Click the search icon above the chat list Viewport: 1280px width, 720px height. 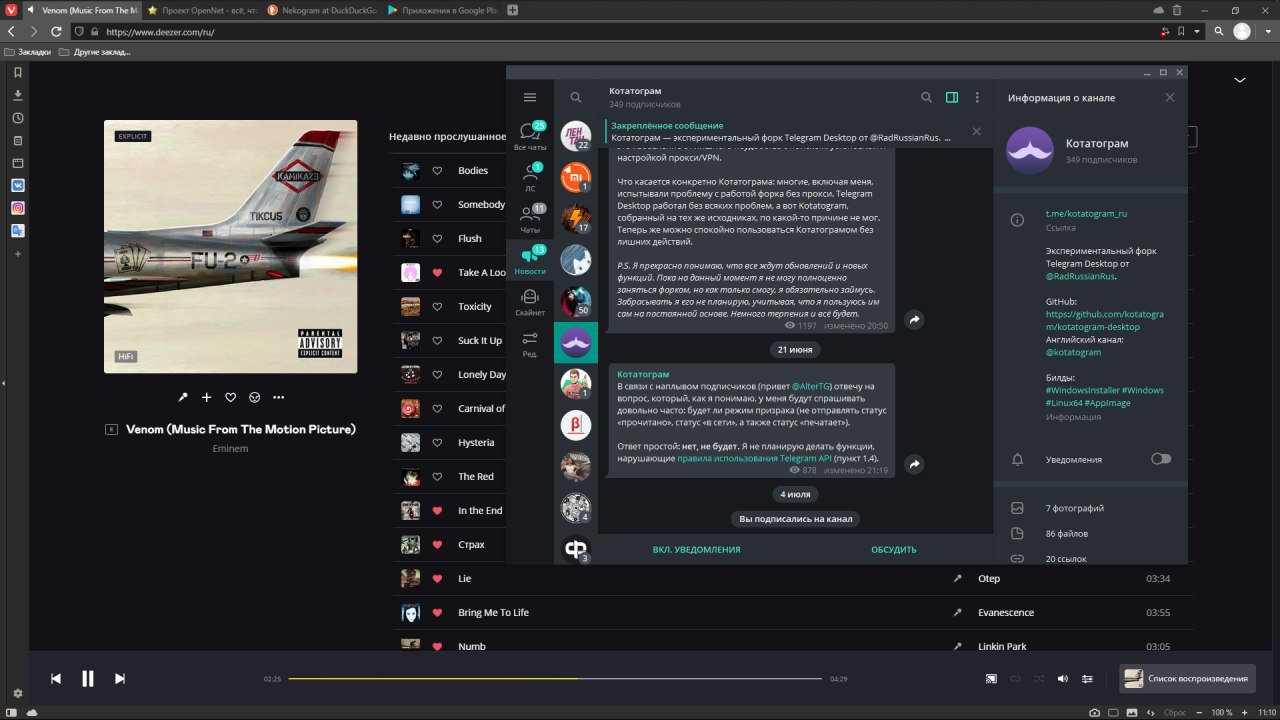(576, 97)
